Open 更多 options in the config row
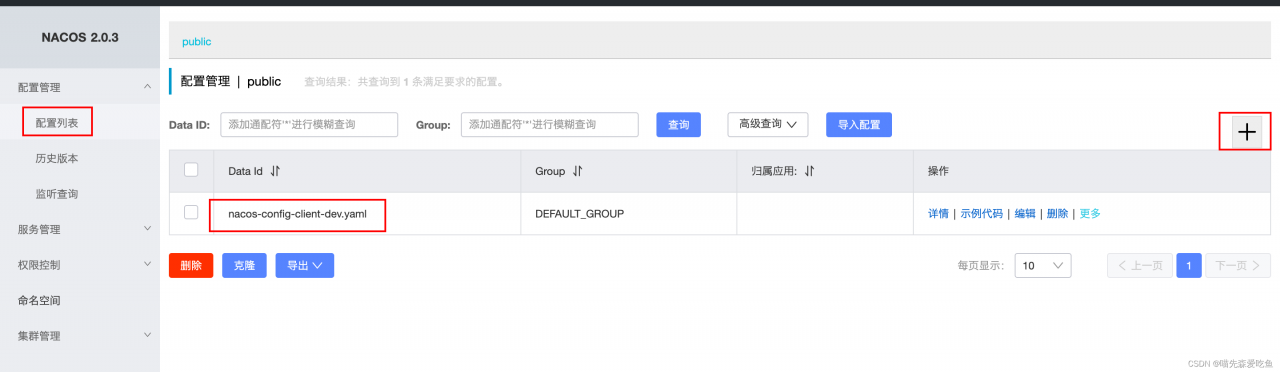 click(1090, 213)
